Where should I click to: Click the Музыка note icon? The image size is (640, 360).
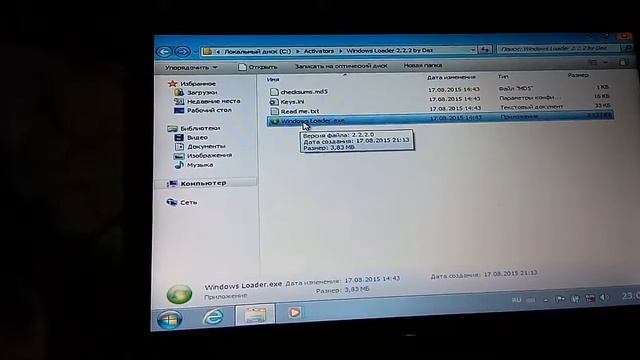click(179, 165)
